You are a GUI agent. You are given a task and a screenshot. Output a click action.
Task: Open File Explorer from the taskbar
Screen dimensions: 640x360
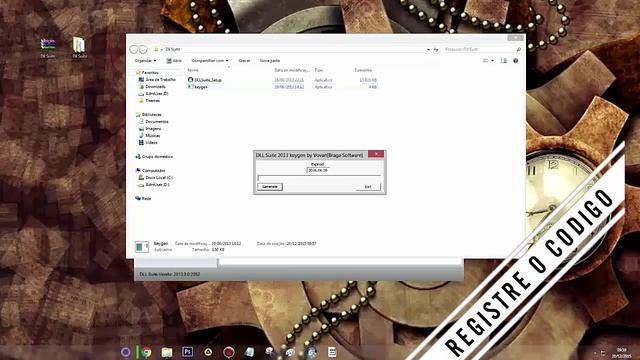(167, 352)
